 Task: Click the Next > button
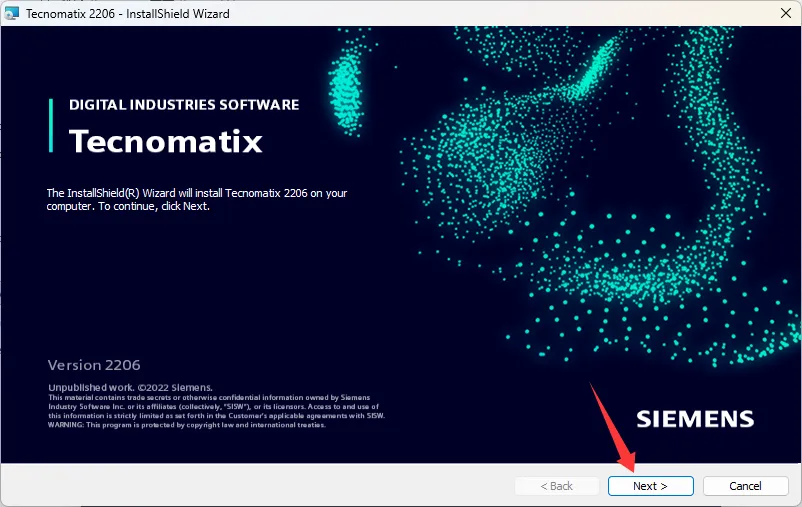click(650, 486)
